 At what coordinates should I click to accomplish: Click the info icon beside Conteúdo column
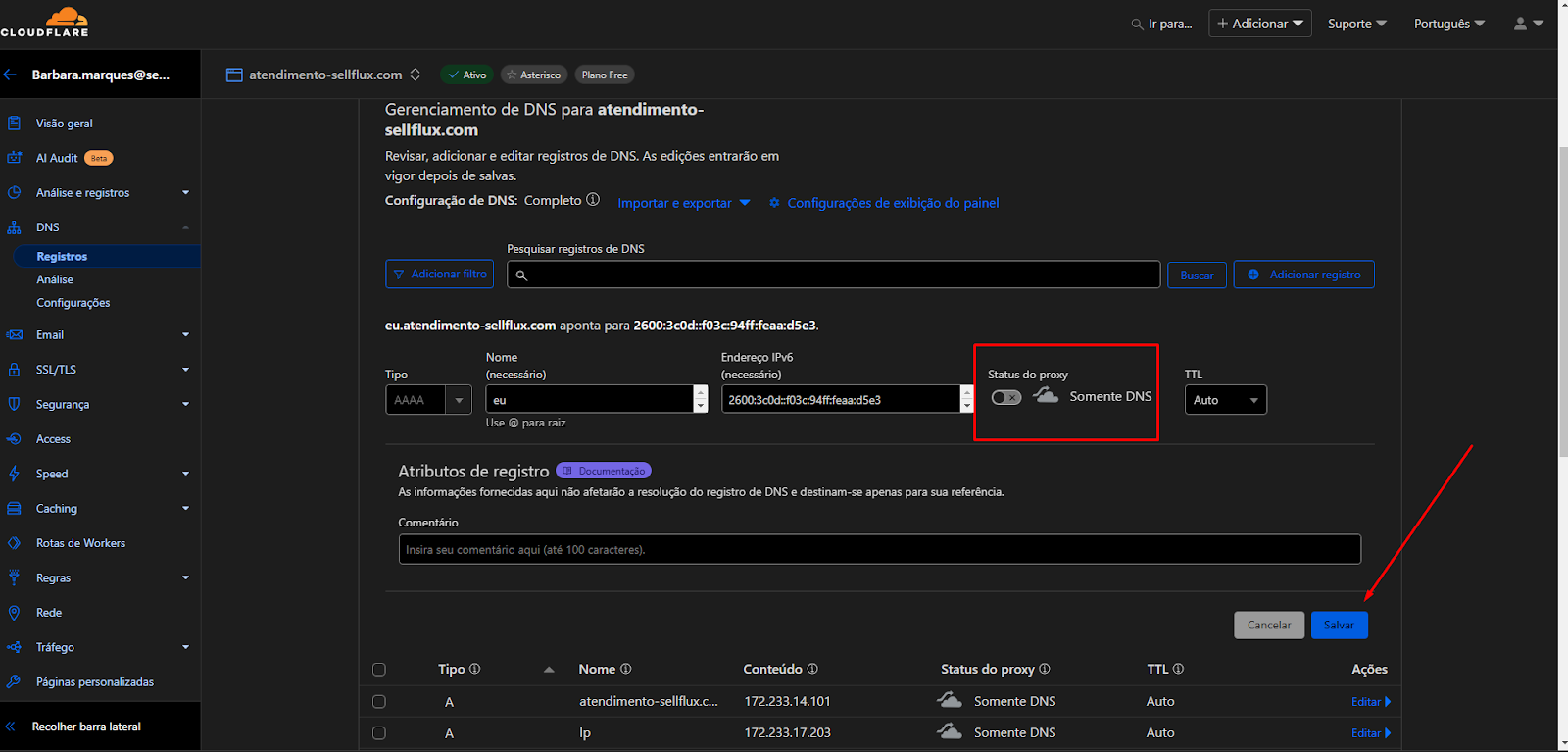(812, 669)
